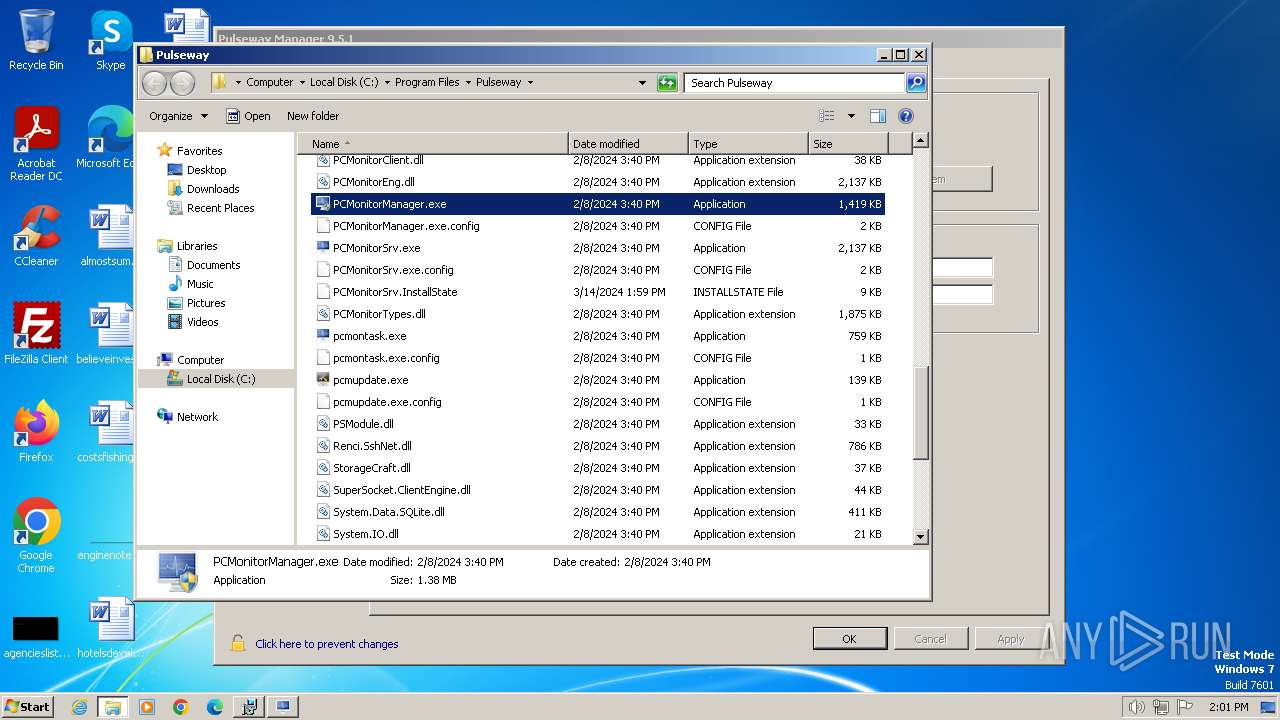Select PCMonitorManager.exe.config file
Screen dimensions: 1280x720
(598, 226)
